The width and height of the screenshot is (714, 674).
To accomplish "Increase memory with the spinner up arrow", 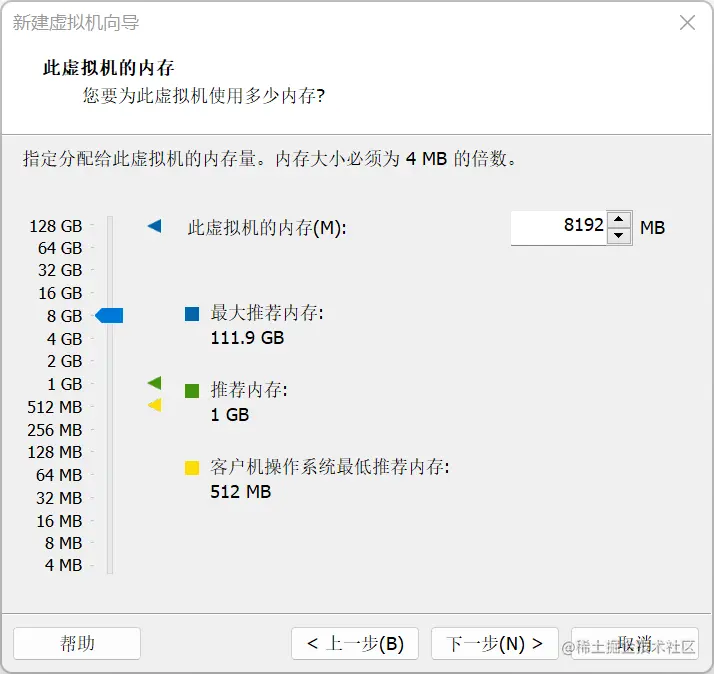I will pyautogui.click(x=618, y=219).
